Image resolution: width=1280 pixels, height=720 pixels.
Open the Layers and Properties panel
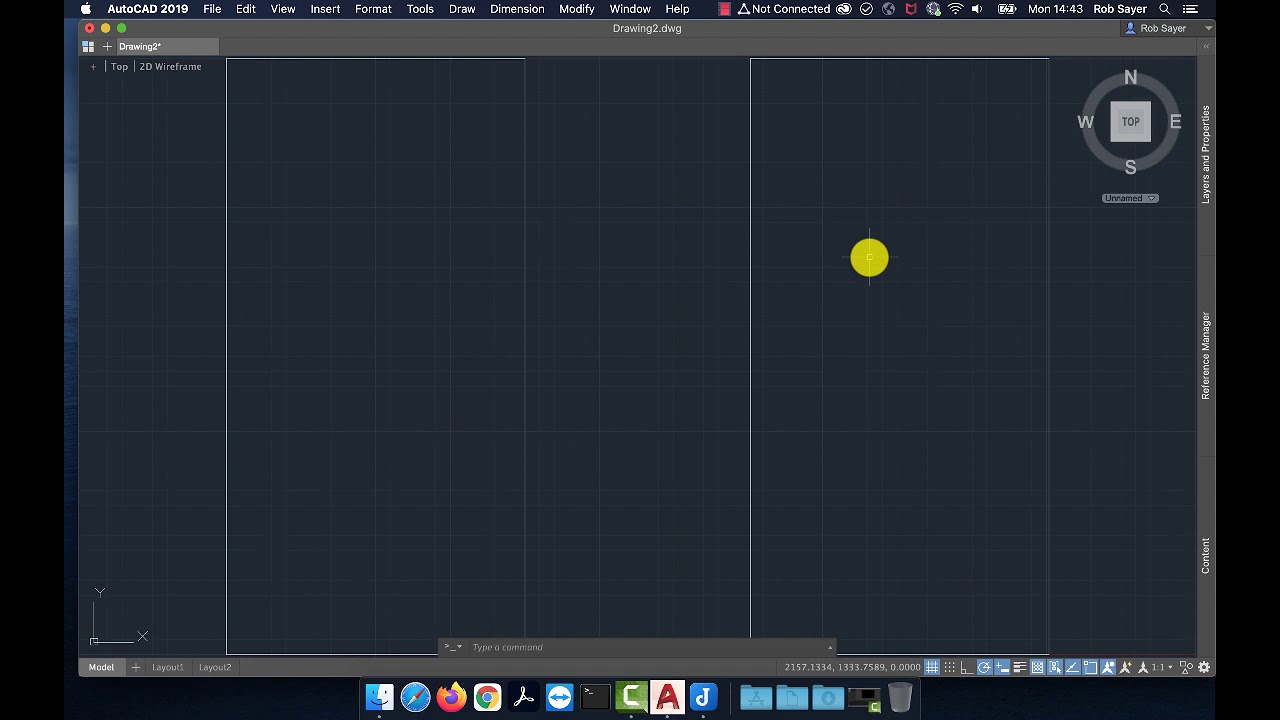point(1205,154)
